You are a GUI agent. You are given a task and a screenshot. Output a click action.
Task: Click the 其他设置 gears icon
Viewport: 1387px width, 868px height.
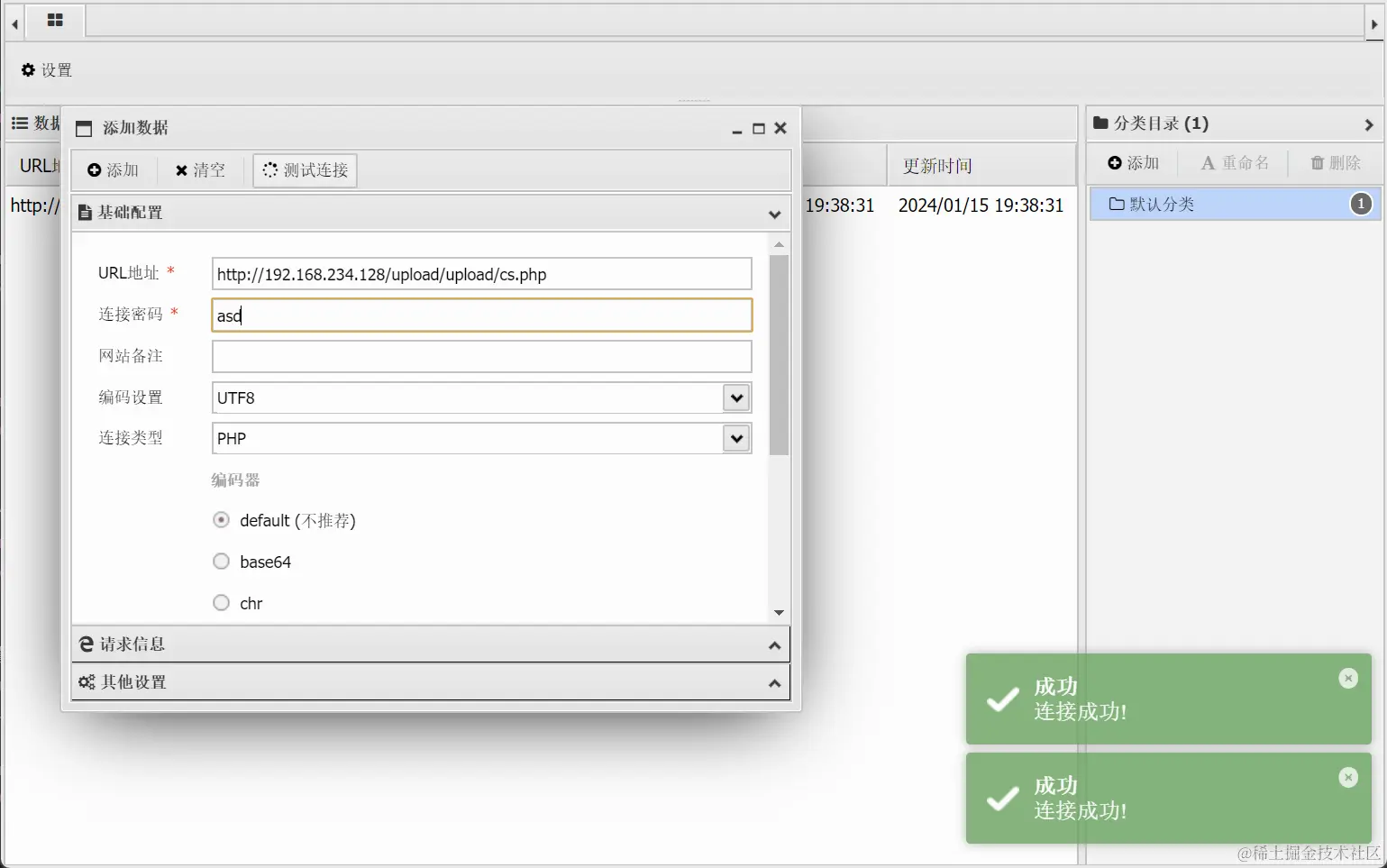point(87,682)
